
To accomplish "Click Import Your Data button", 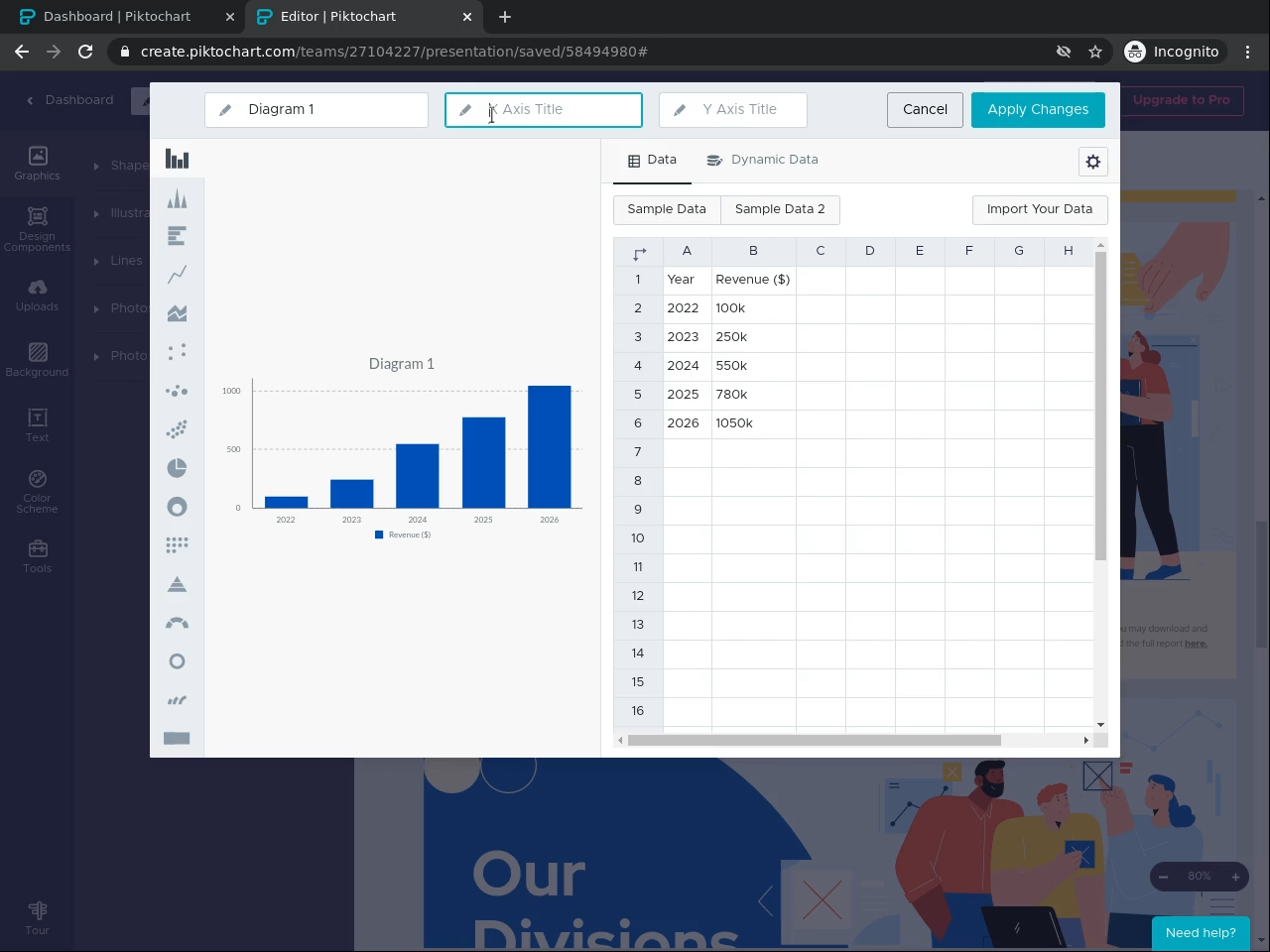I will point(1040,209).
